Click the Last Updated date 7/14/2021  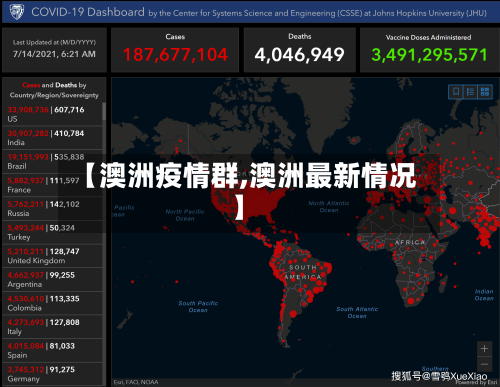click(x=54, y=54)
